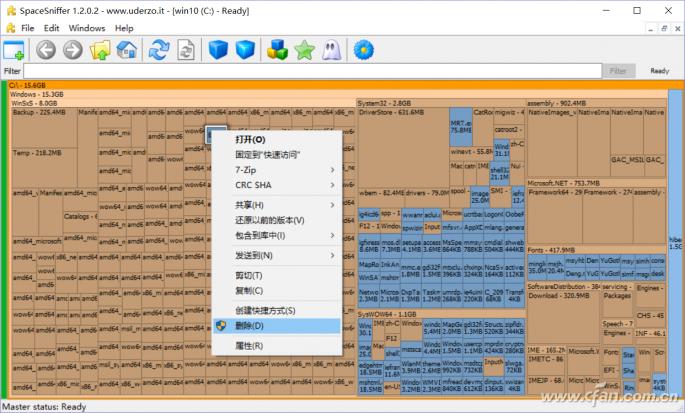The height and width of the screenshot is (413, 685).
Task: Select the Framework64 block
Action: pyautogui.click(x=555, y=216)
